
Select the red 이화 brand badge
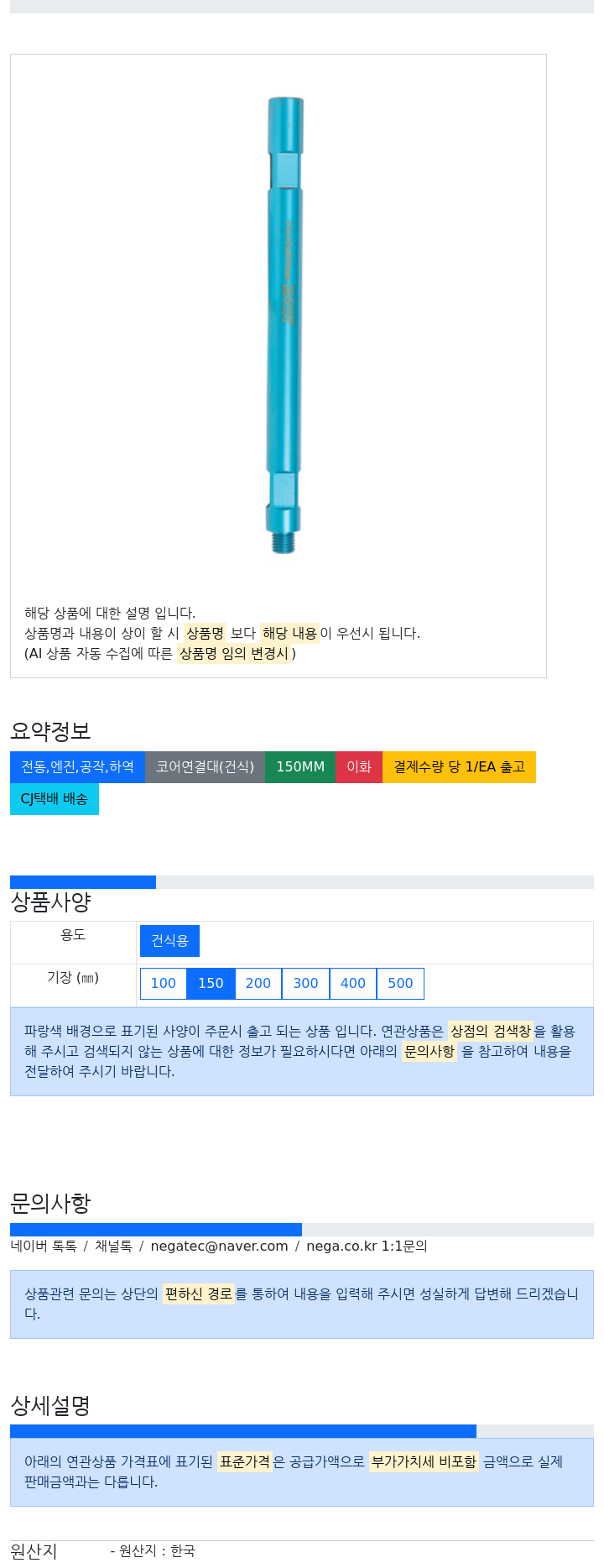tap(359, 767)
